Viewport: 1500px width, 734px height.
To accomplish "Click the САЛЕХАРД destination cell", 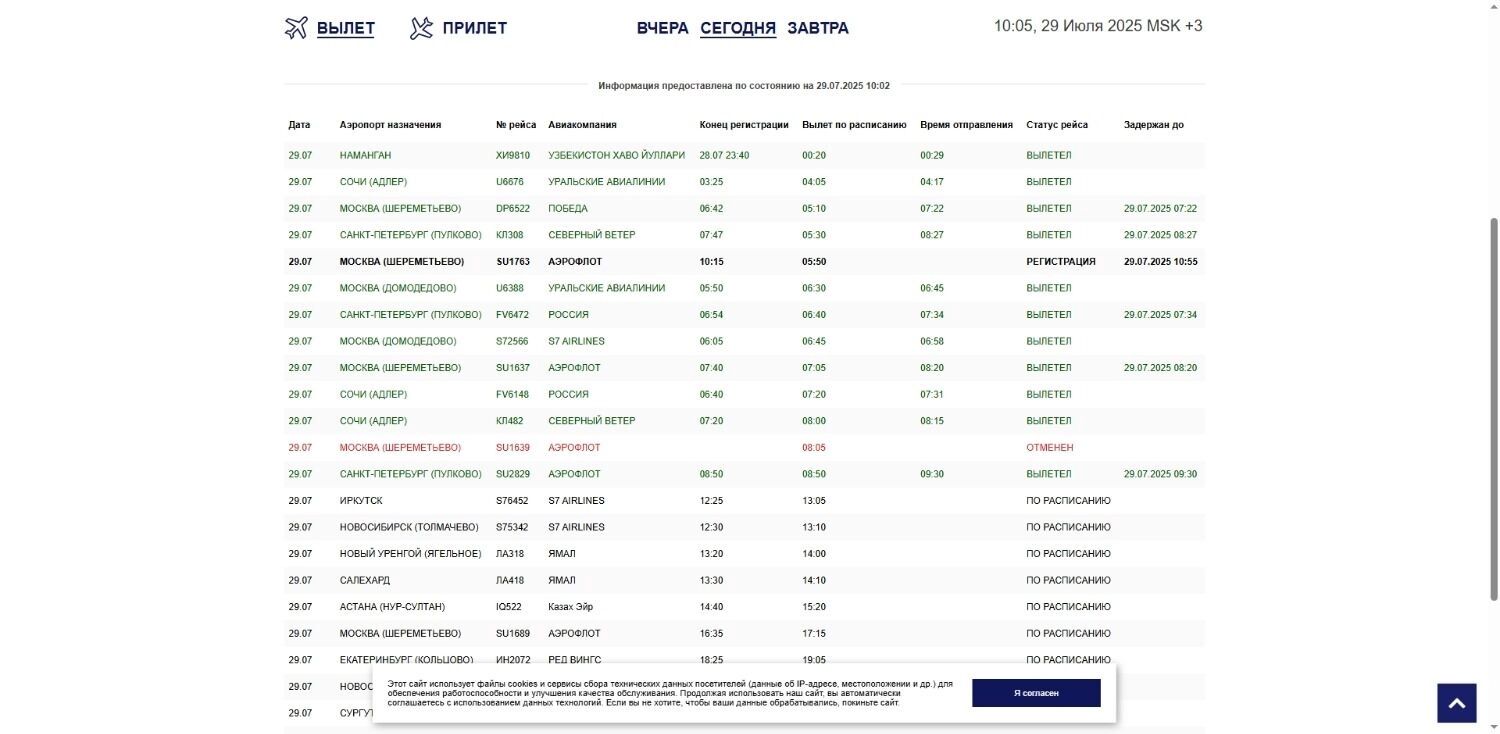I will pos(365,580).
